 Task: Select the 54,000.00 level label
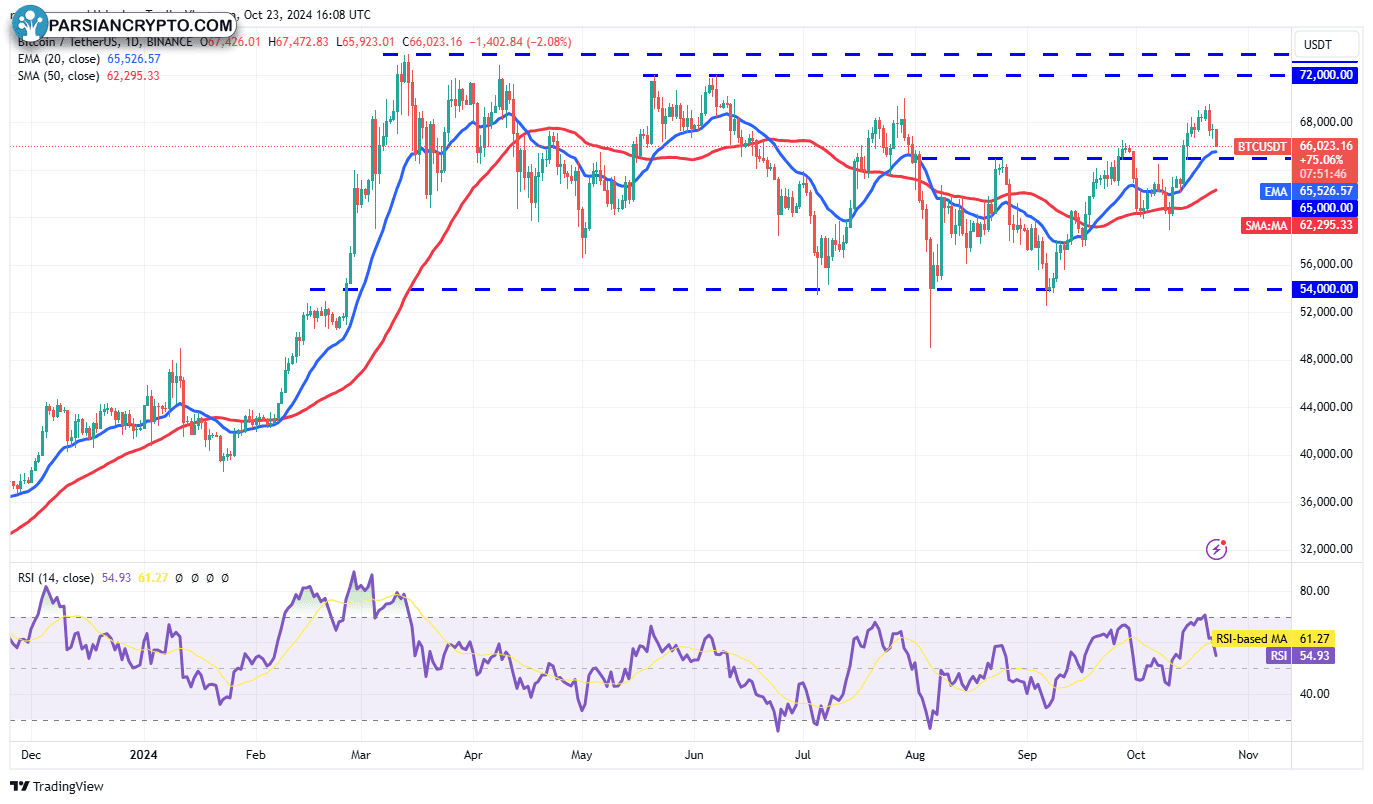point(1325,289)
